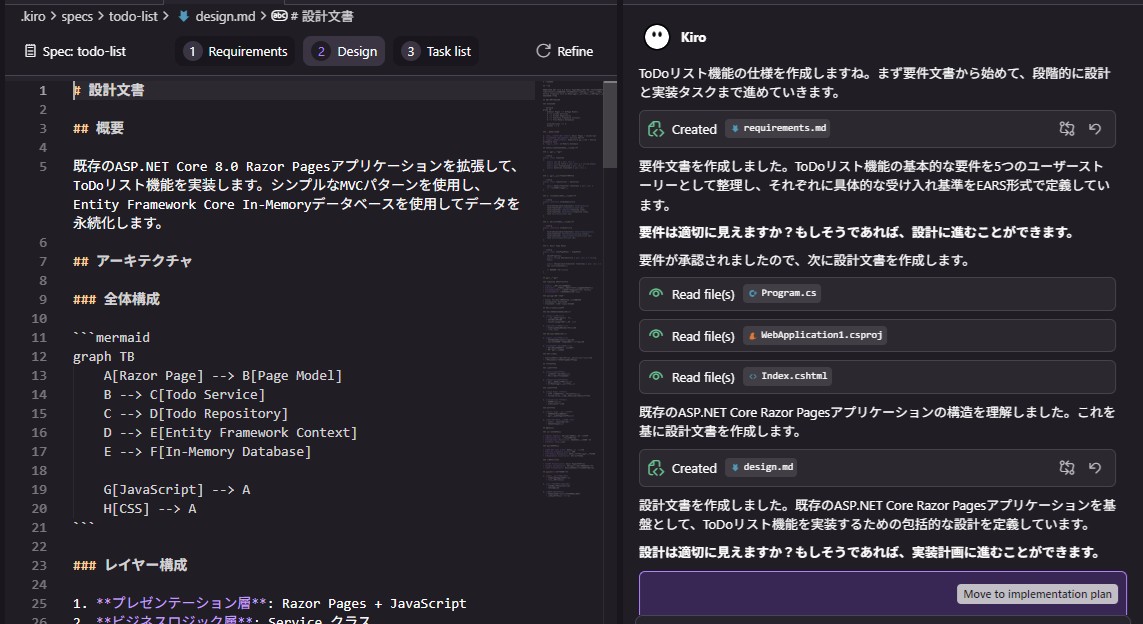Click the プレゼンテーション層 list line
Viewport: 1143px width, 624px height.
coord(270,604)
